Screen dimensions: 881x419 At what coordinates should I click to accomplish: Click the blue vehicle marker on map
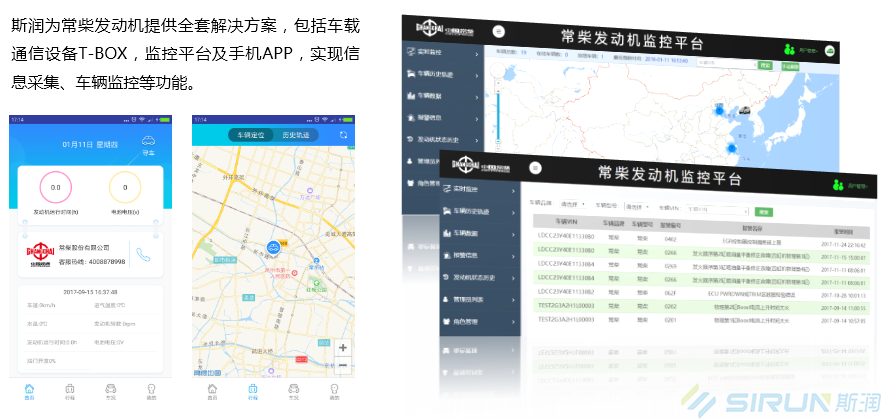pos(272,247)
